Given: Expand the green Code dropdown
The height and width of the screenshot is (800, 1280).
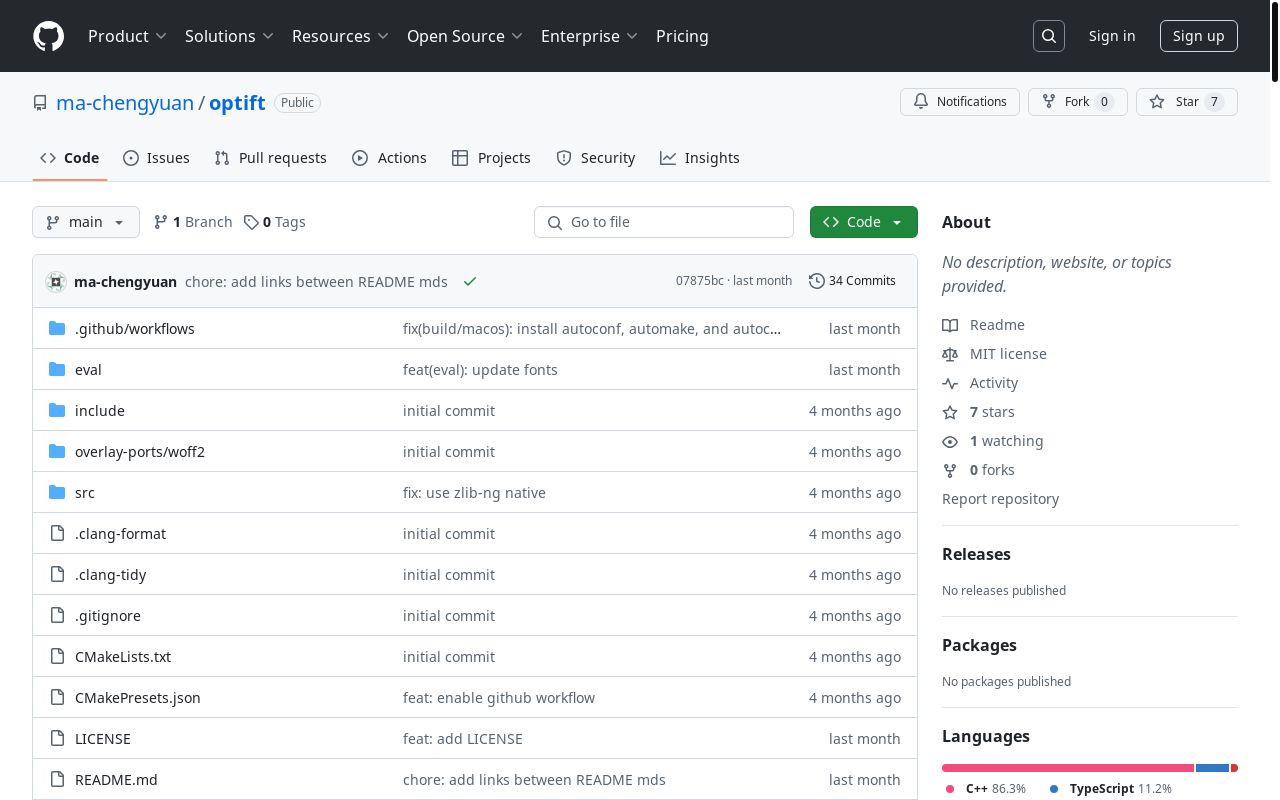Looking at the screenshot, I should pyautogui.click(x=863, y=222).
